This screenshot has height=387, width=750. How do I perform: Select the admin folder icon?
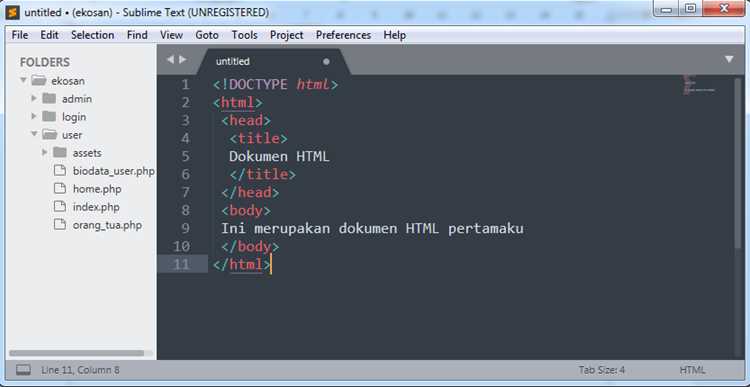pos(49,99)
